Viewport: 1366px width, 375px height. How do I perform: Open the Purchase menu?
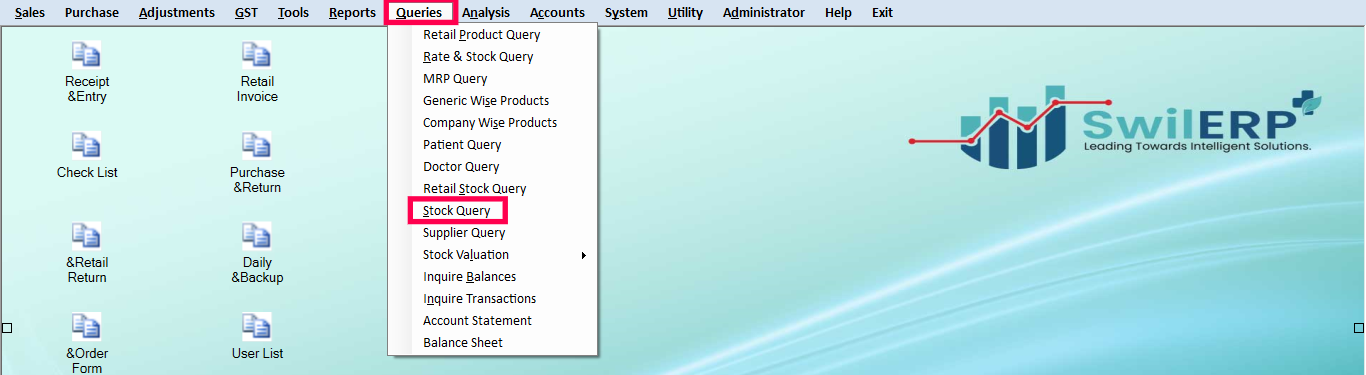click(92, 13)
